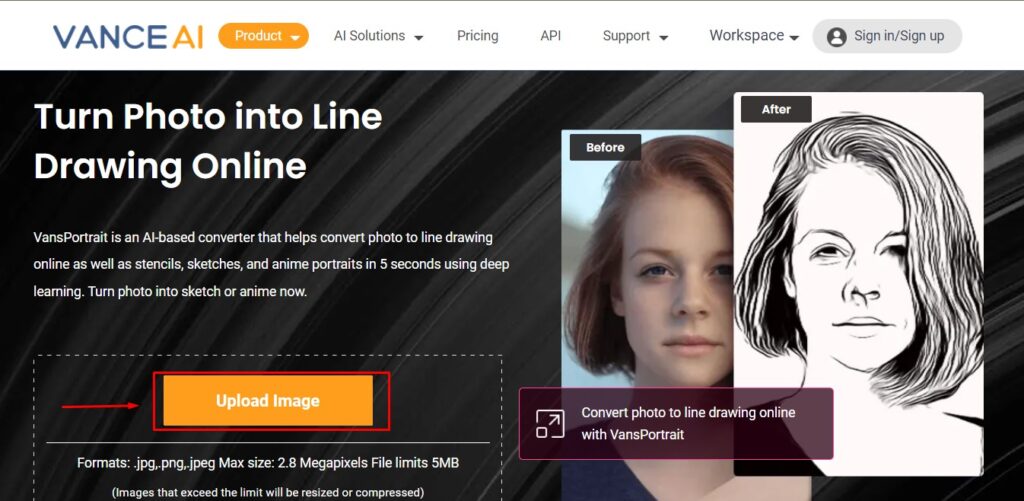Click the Turn Photo into Line Drawing heading
This screenshot has height=501, width=1024.
point(208,141)
